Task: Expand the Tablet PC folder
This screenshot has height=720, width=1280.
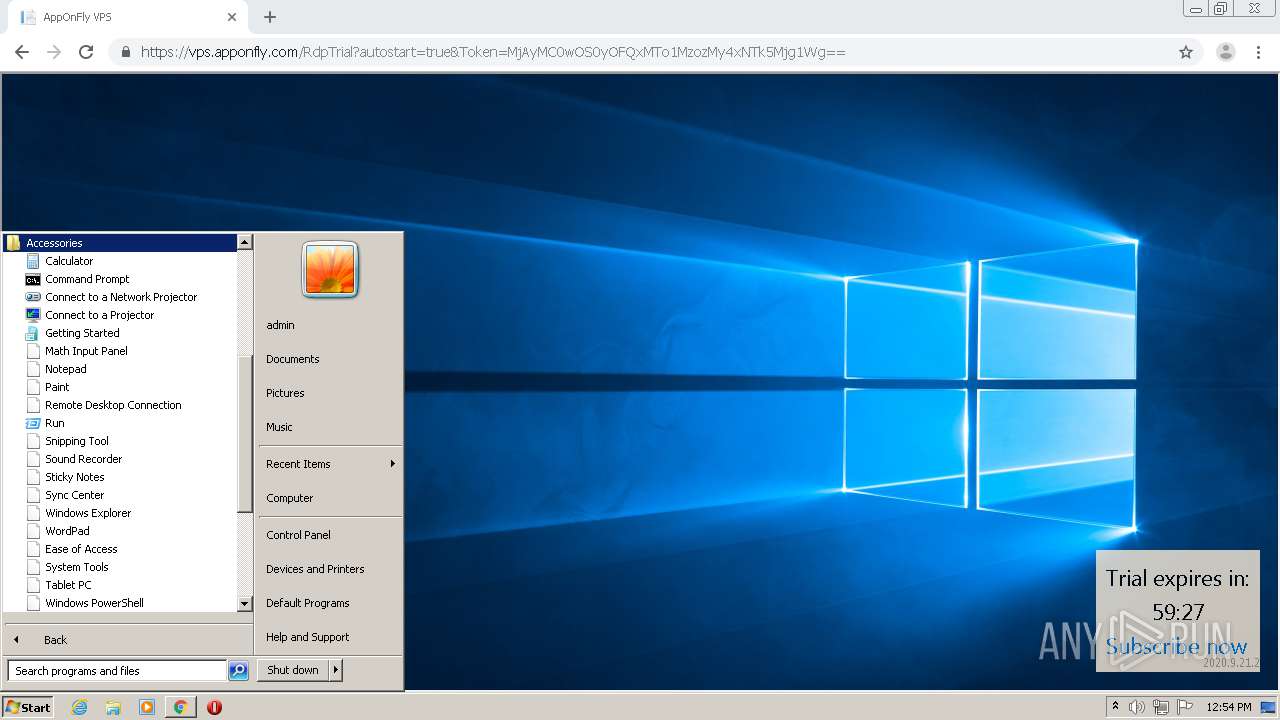Action: tap(68, 585)
